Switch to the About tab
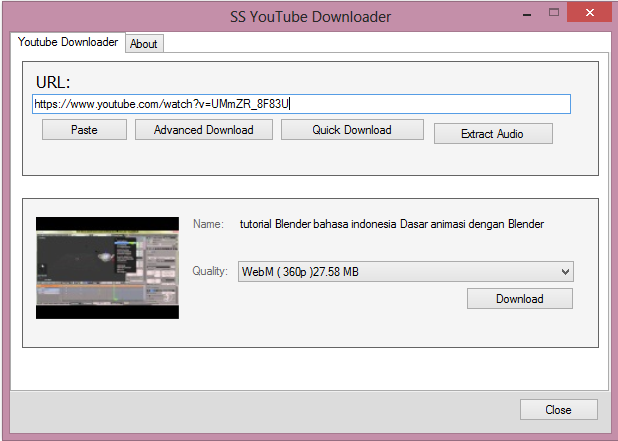This screenshot has width=618, height=441. pos(144,43)
